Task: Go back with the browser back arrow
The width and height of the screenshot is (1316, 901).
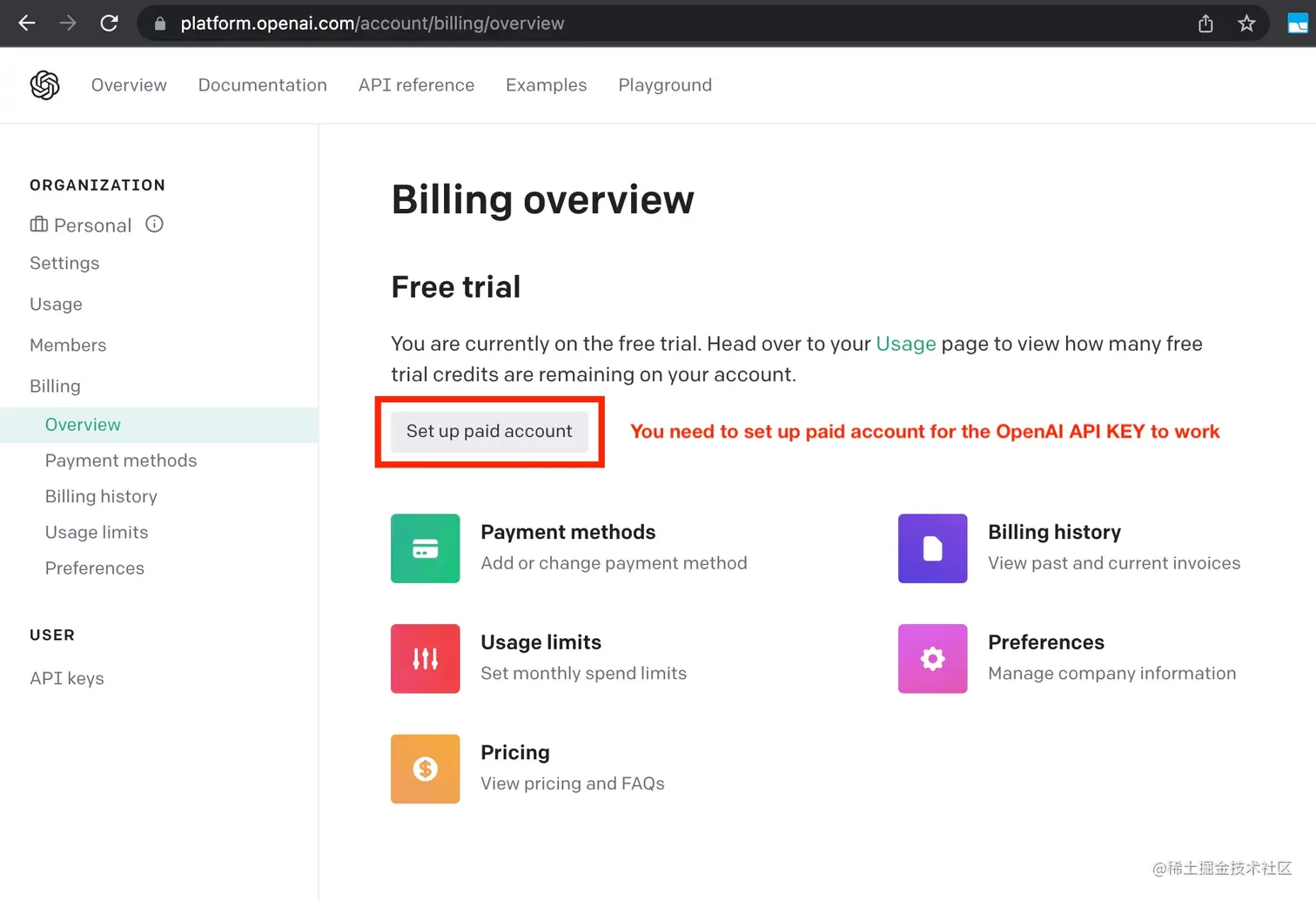Action: [x=27, y=24]
